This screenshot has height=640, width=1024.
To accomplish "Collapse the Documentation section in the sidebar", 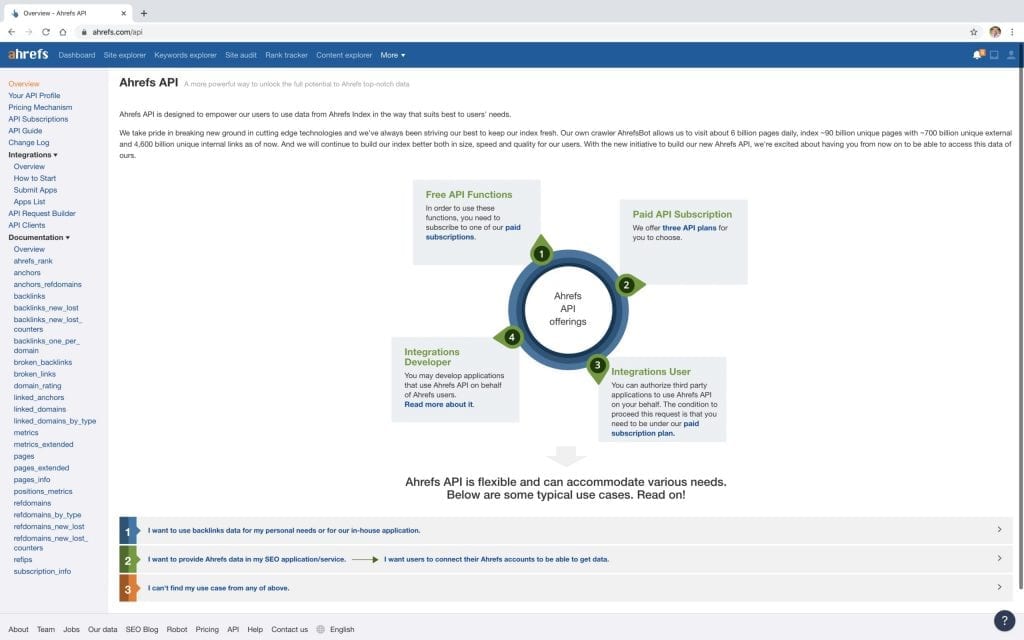I will click(x=39, y=237).
